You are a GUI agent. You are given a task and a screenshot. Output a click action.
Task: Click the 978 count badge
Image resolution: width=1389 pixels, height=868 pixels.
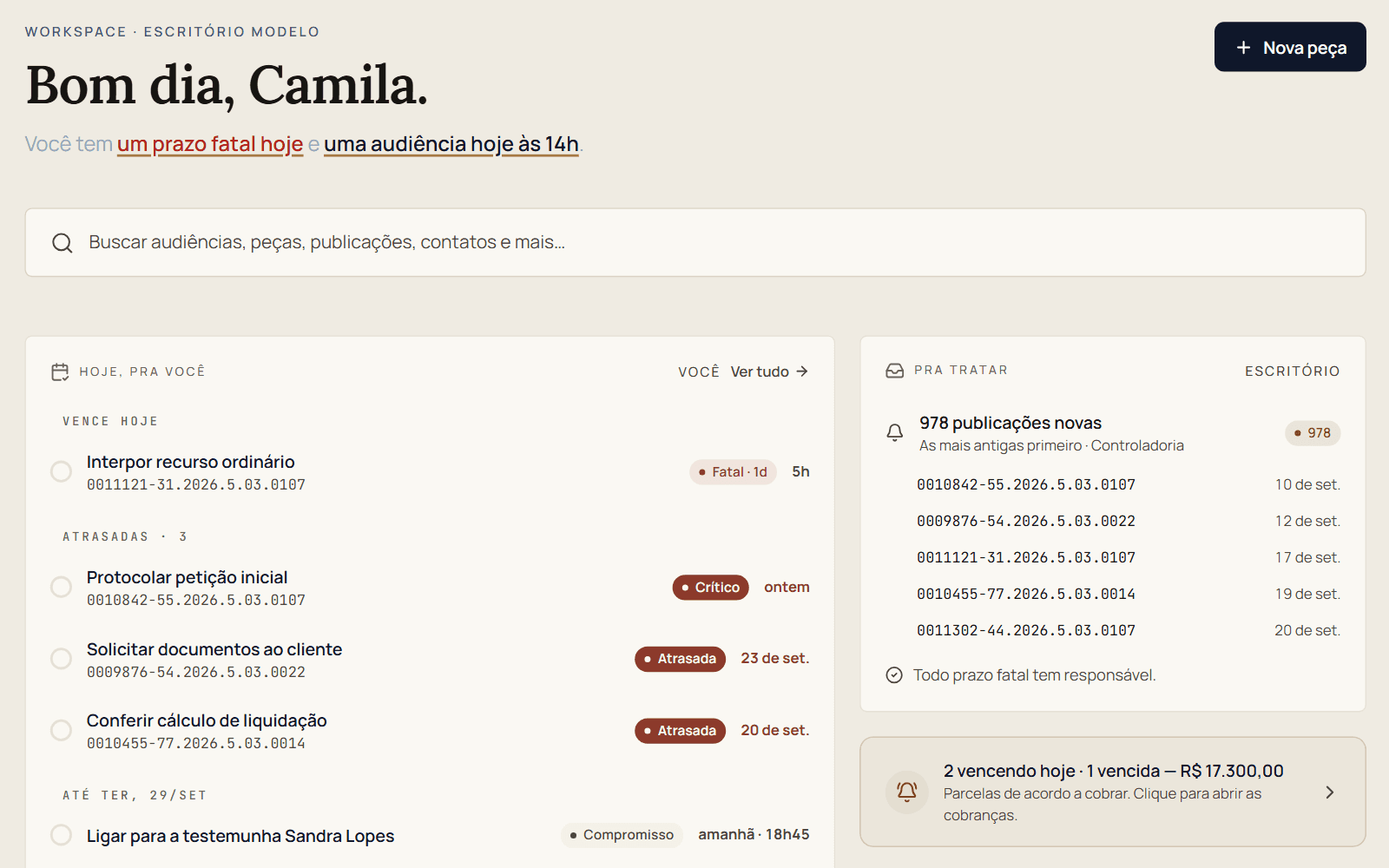(1313, 433)
